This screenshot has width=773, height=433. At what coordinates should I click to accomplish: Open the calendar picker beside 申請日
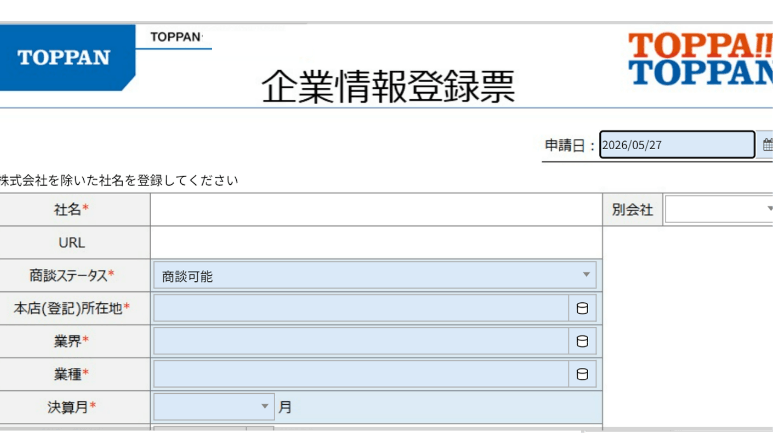tap(766, 145)
